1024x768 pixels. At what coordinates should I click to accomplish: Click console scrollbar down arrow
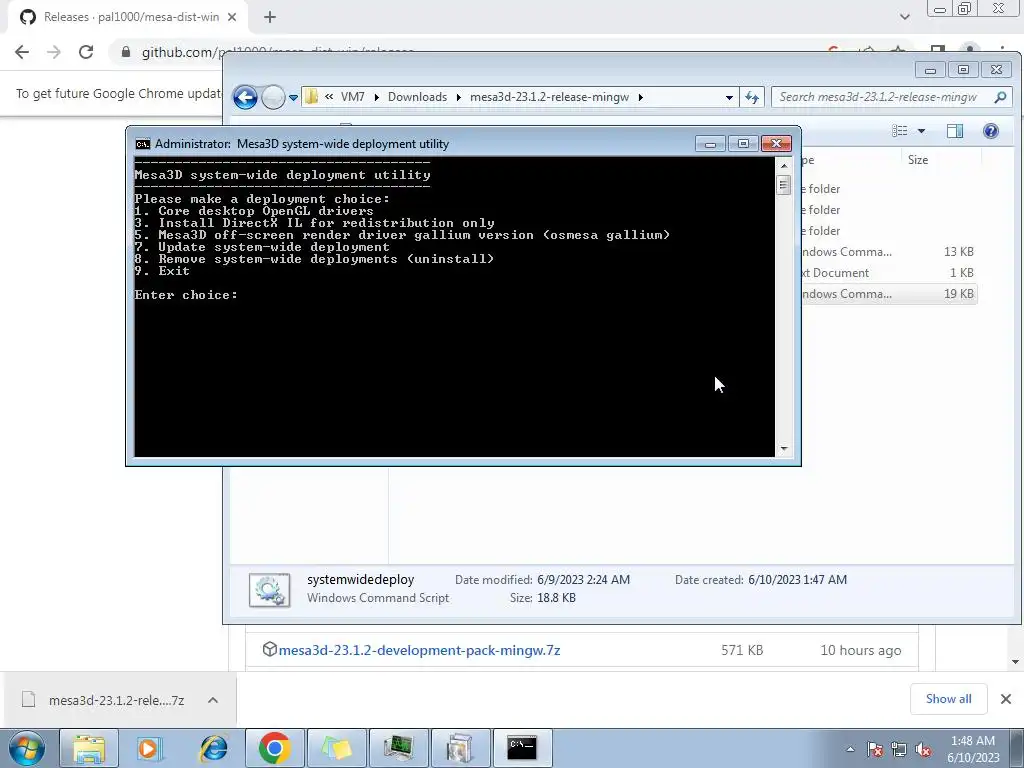(x=784, y=449)
